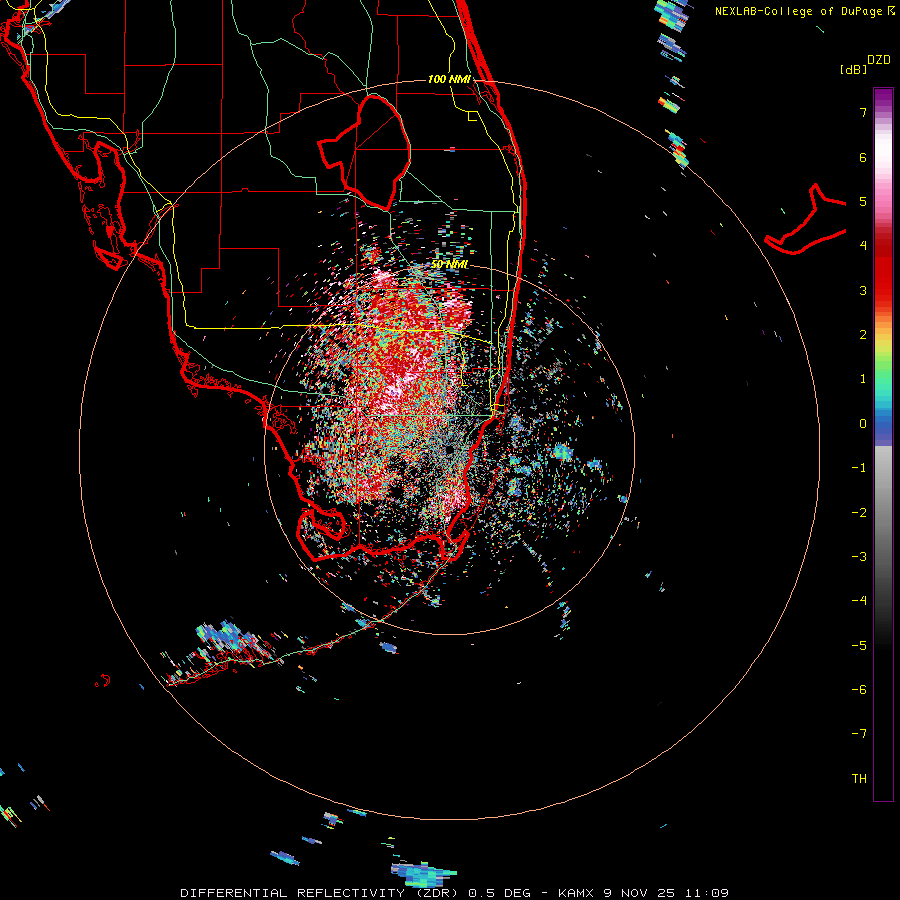Screen dimensions: 900x900
Task: Click the 5 tick label on color scale
Action: pyautogui.click(x=863, y=201)
